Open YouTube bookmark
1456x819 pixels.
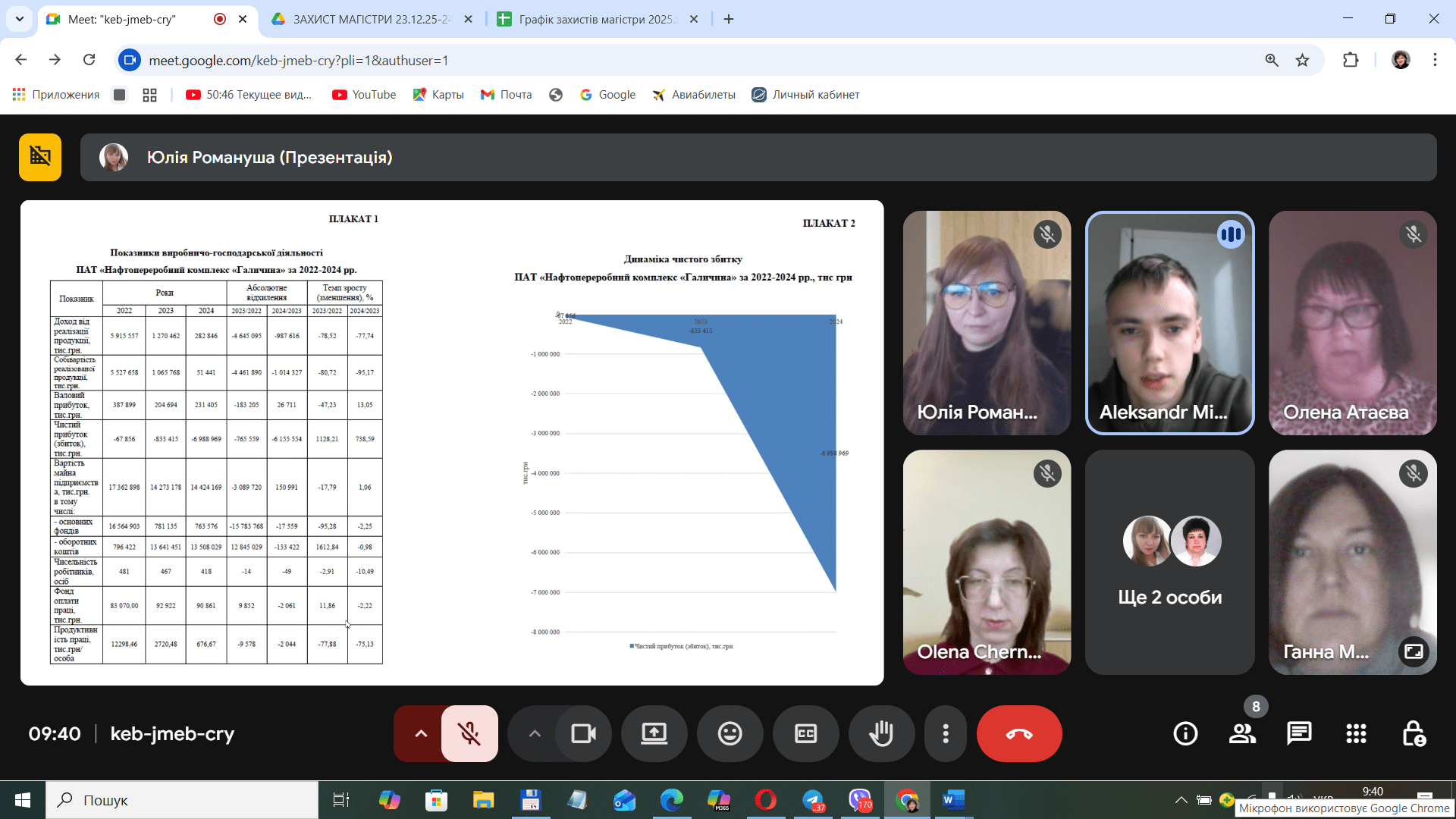(365, 95)
